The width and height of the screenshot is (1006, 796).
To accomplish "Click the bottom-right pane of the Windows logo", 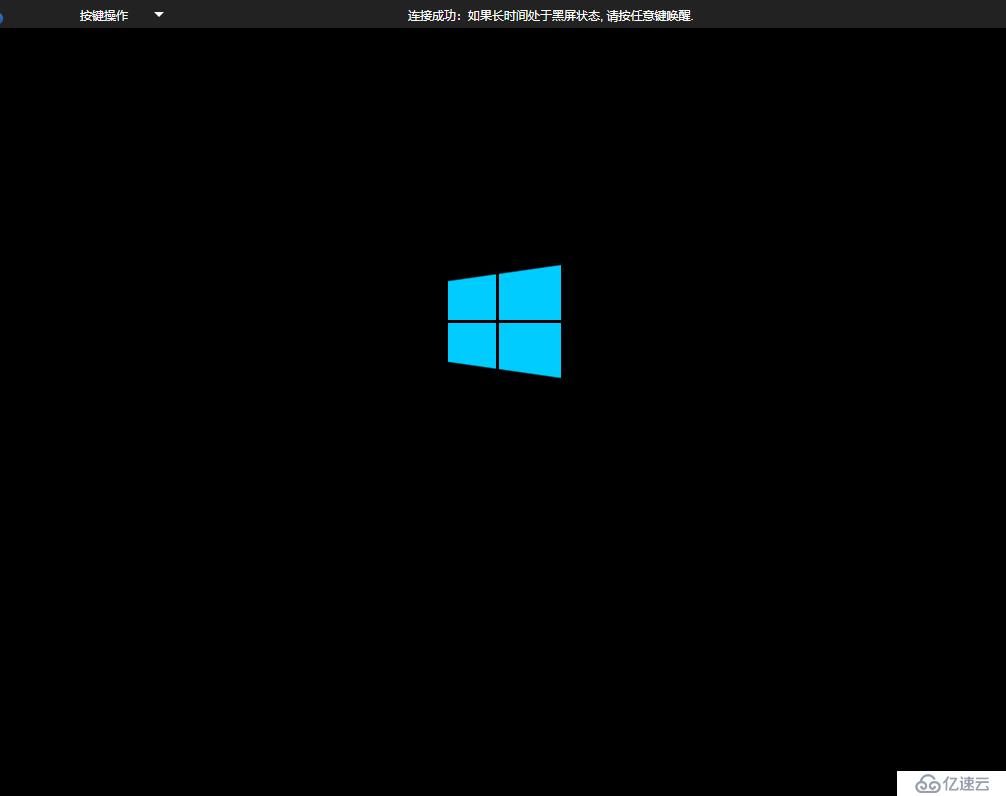I will coord(530,349).
